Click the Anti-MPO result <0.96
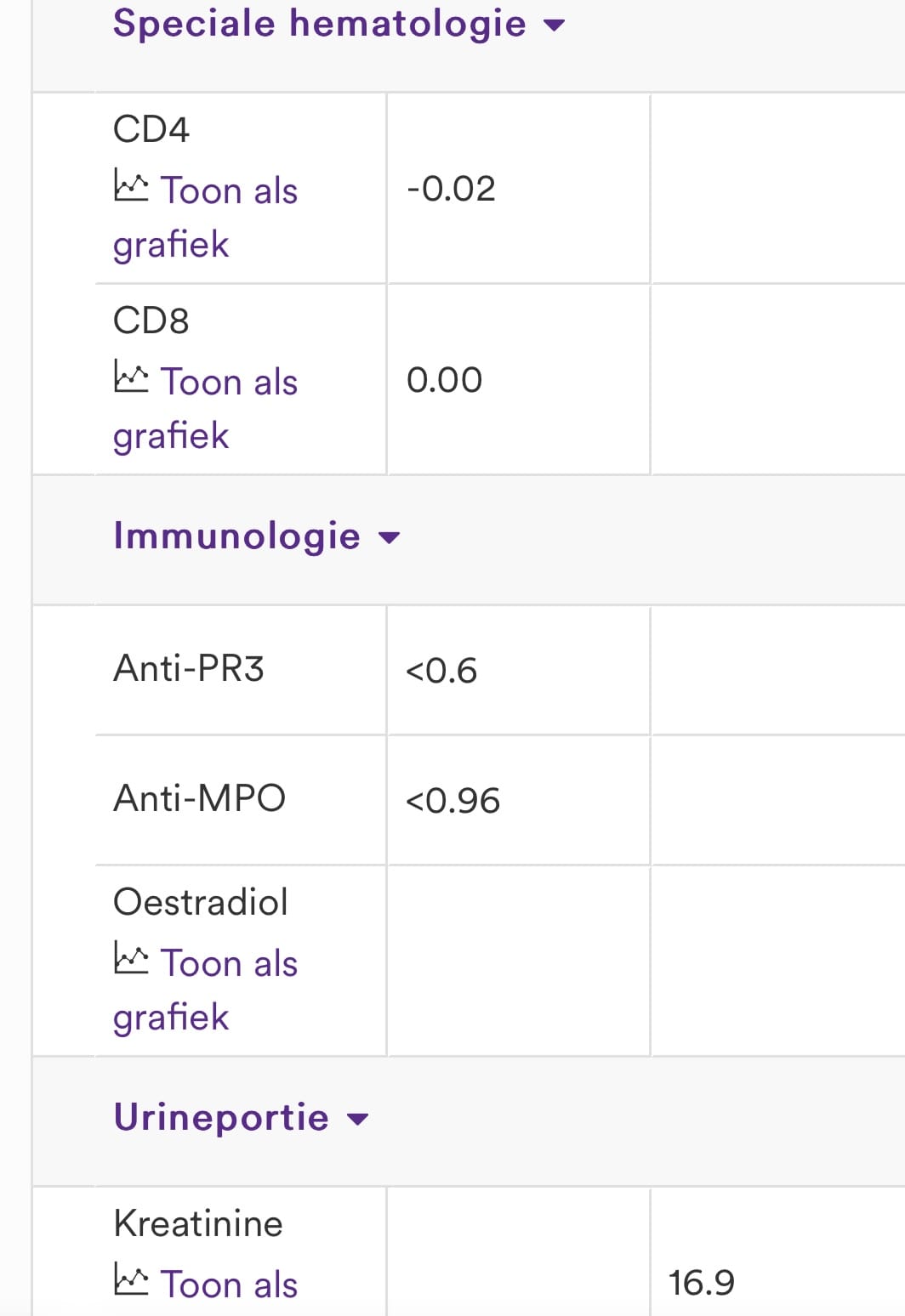Image resolution: width=905 pixels, height=1316 pixels. [x=452, y=801]
